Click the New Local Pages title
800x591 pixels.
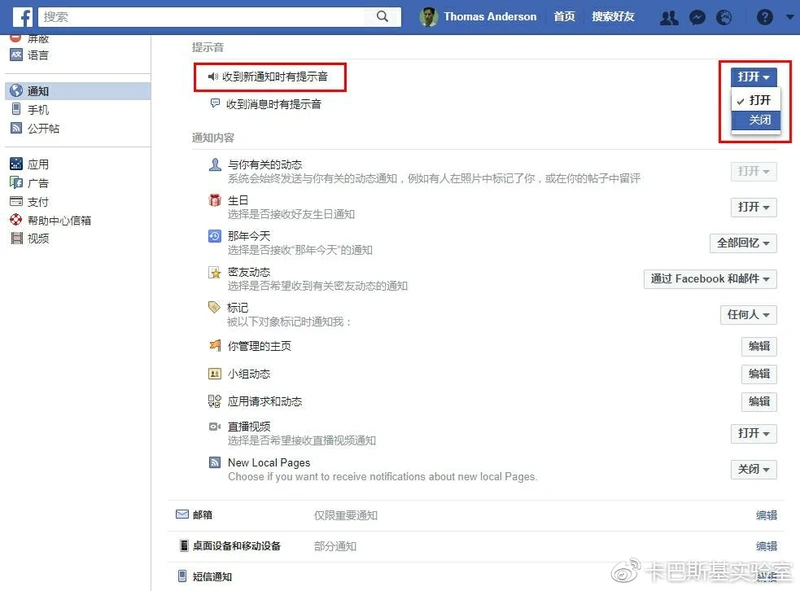(269, 462)
